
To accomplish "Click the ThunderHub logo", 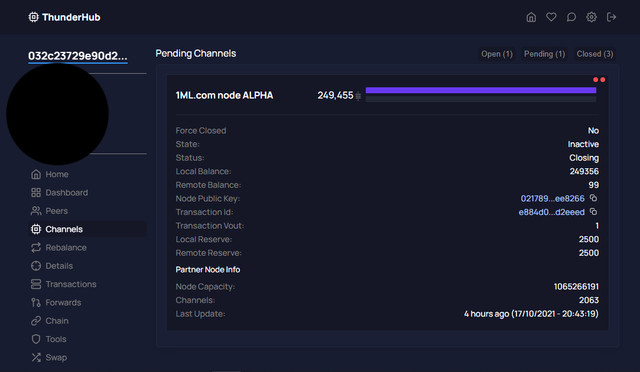I will tap(64, 17).
